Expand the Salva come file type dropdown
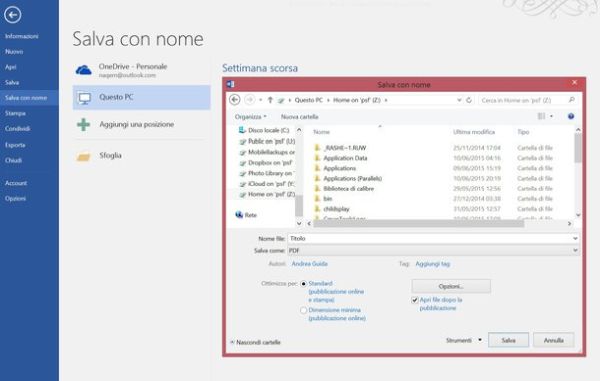600x381 pixels. [x=575, y=251]
